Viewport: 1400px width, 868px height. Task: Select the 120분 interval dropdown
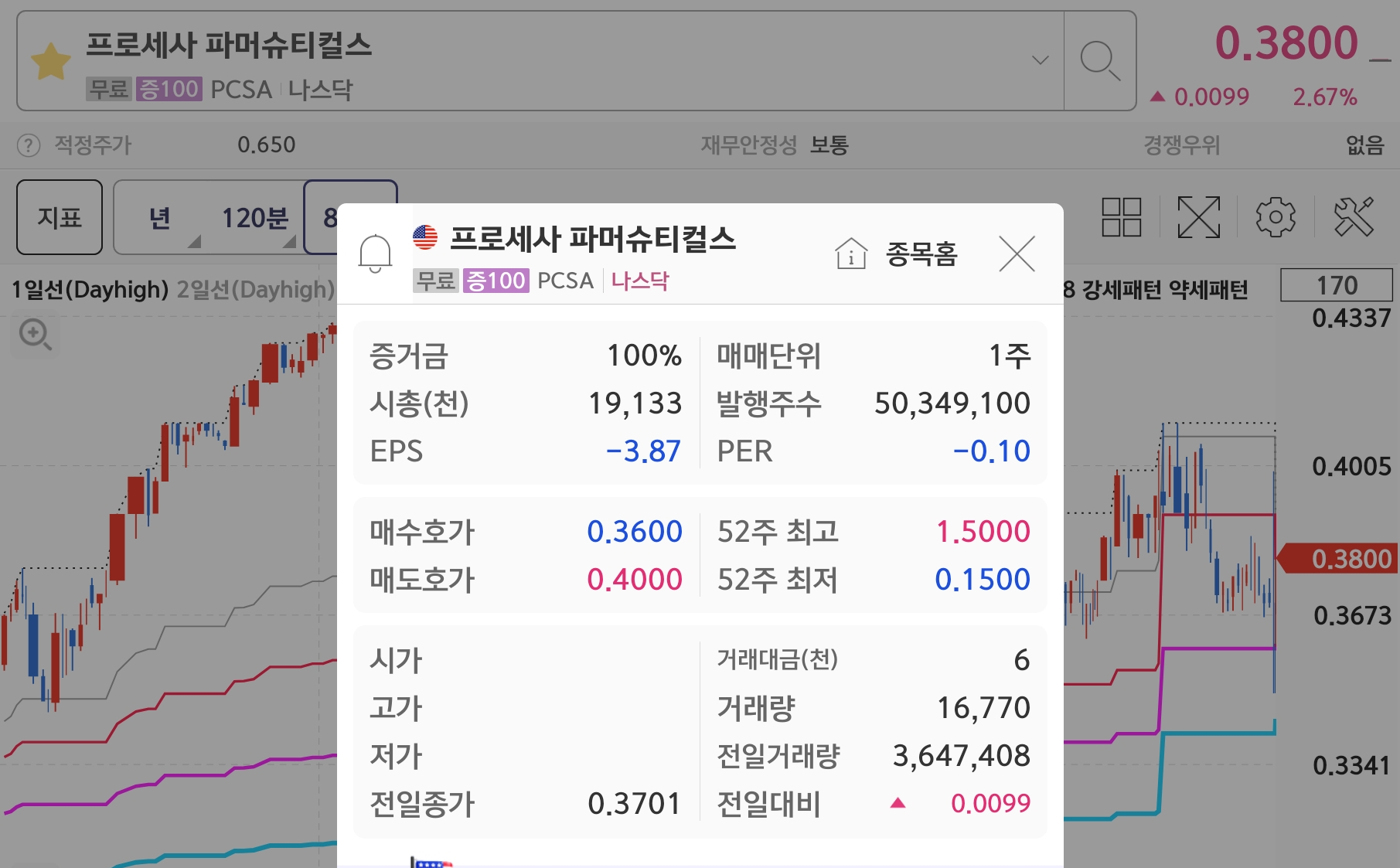pyautogui.click(x=255, y=218)
